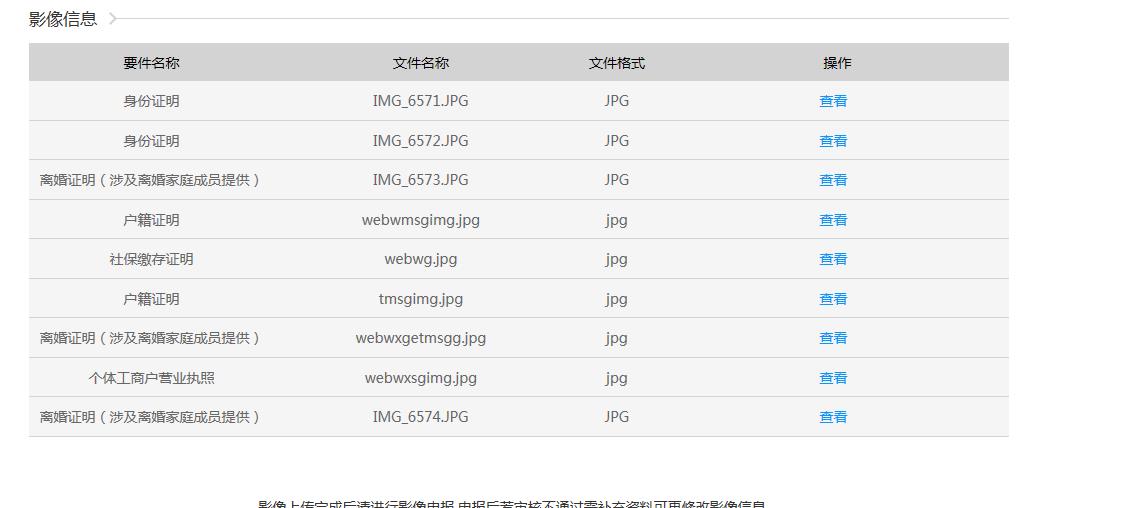Open 查看 link for IMG_6572.JPG
The width and height of the screenshot is (1122, 508).
(833, 141)
